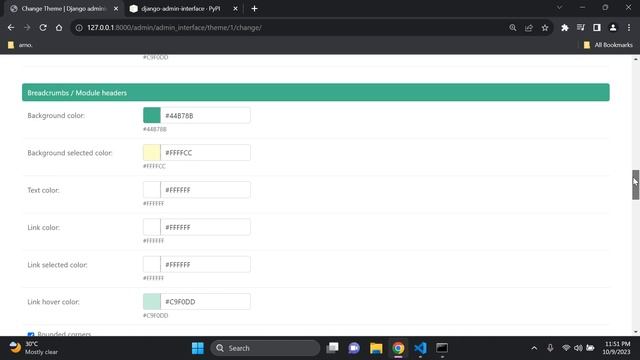The height and width of the screenshot is (360, 640).
Task: Open the media control icon
Action: [581, 28]
